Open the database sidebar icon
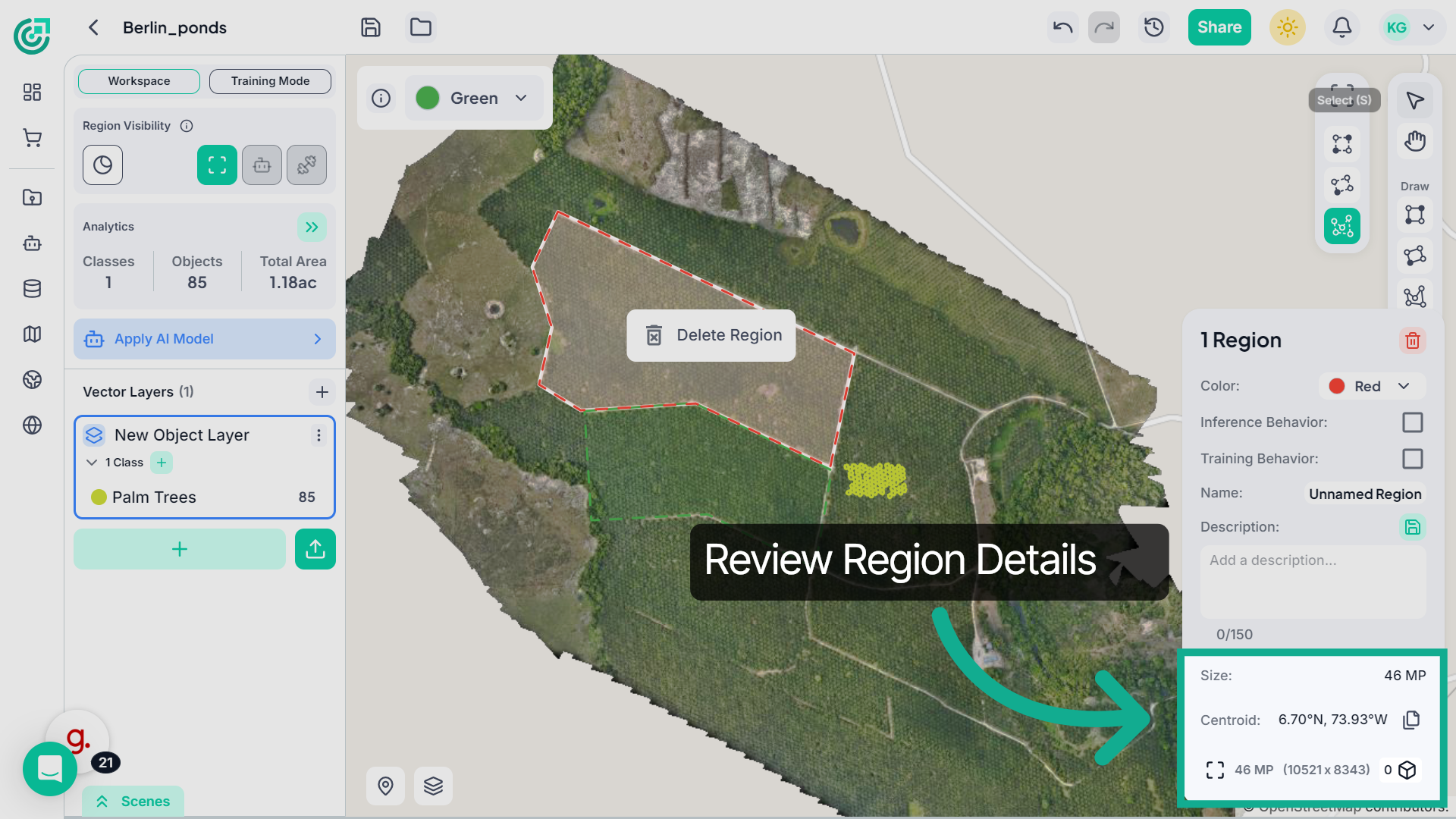The width and height of the screenshot is (1456, 819). coord(32,289)
